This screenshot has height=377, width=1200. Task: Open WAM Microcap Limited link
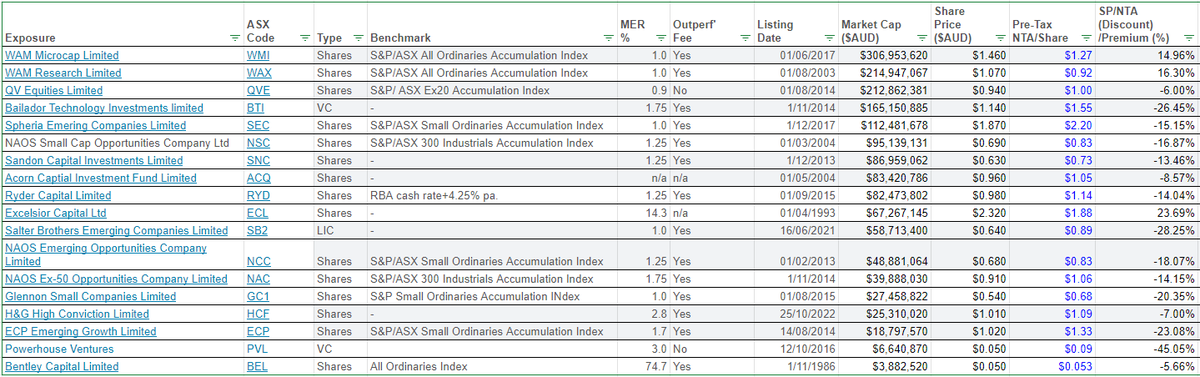pos(62,56)
